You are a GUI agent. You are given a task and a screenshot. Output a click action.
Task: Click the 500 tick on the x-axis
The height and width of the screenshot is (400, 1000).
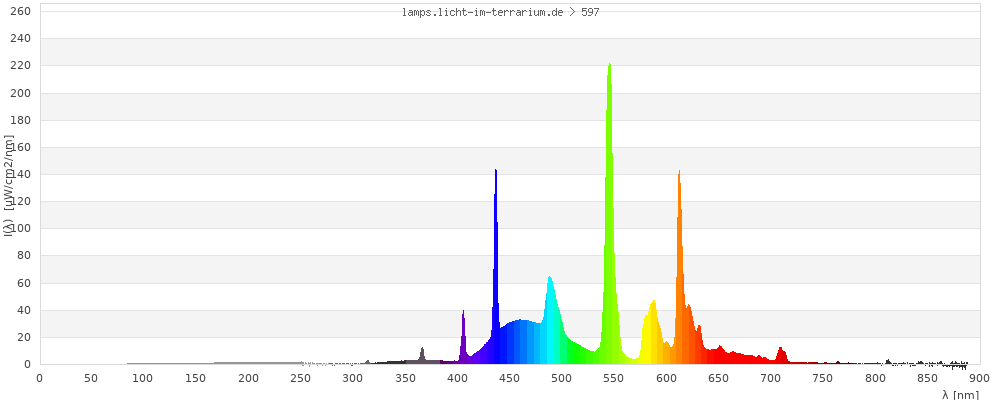click(562, 377)
